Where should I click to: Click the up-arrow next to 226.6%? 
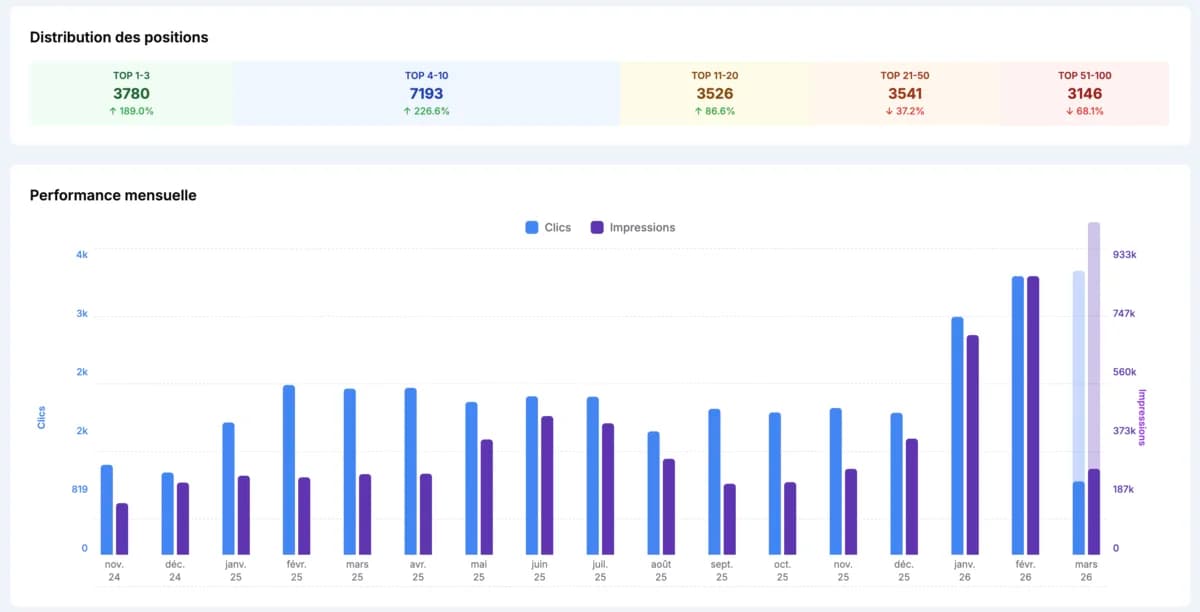(406, 111)
